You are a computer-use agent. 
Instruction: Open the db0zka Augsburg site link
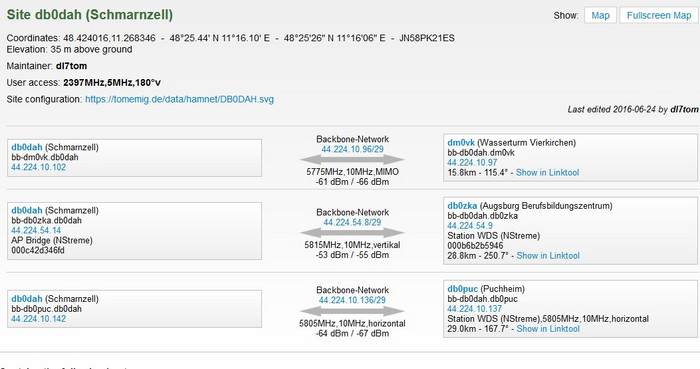tap(462, 206)
